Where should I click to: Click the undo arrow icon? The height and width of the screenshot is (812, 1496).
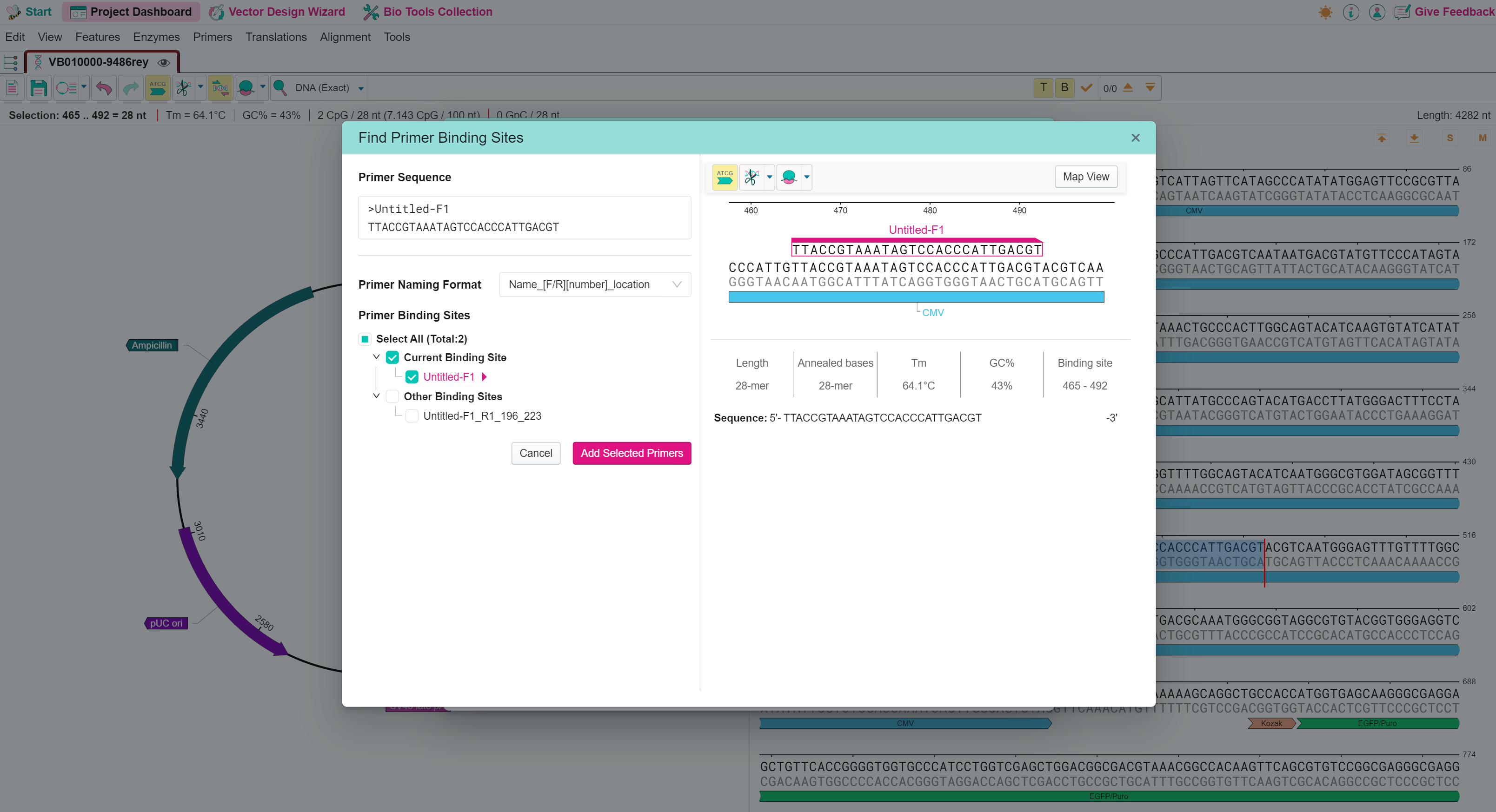[x=104, y=88]
